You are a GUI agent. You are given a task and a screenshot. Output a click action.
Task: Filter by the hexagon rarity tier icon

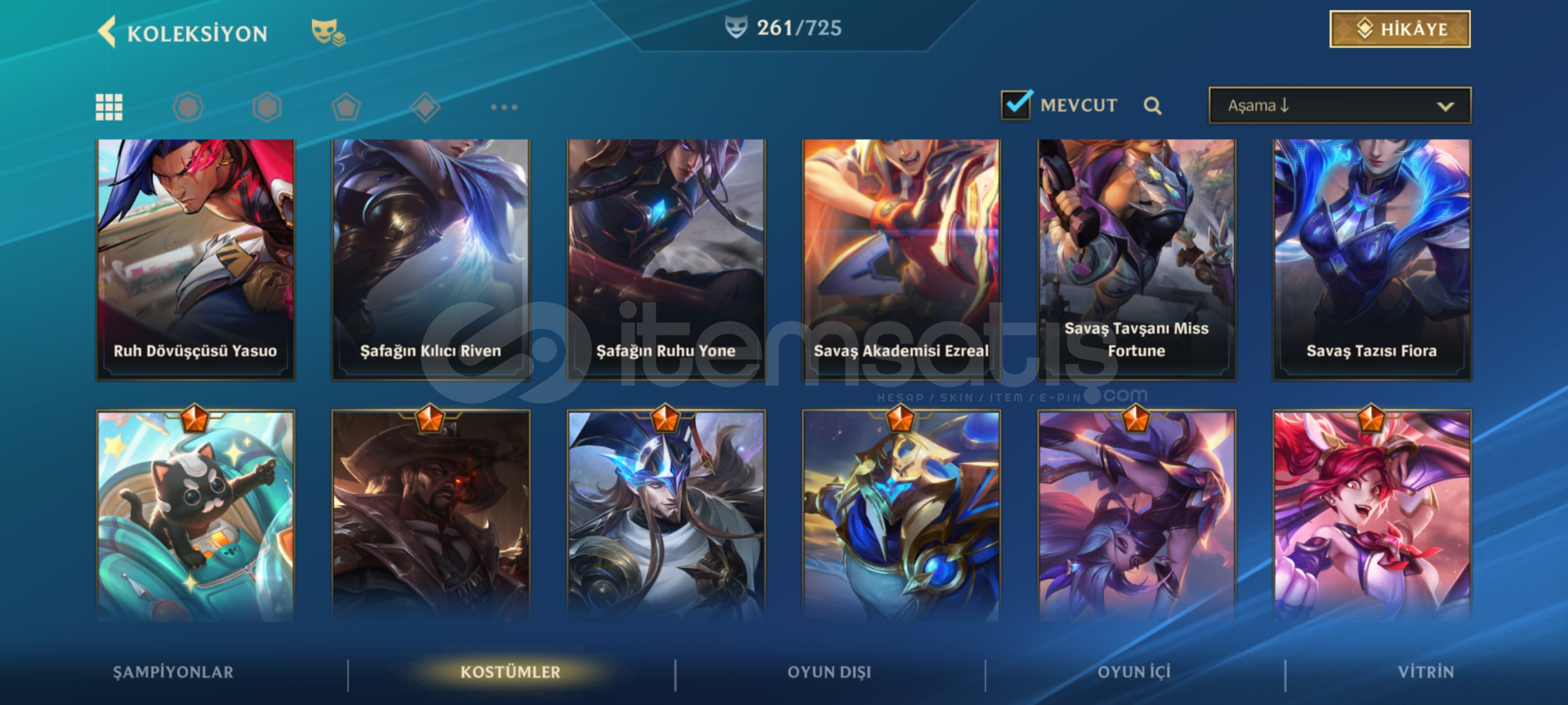[x=267, y=107]
